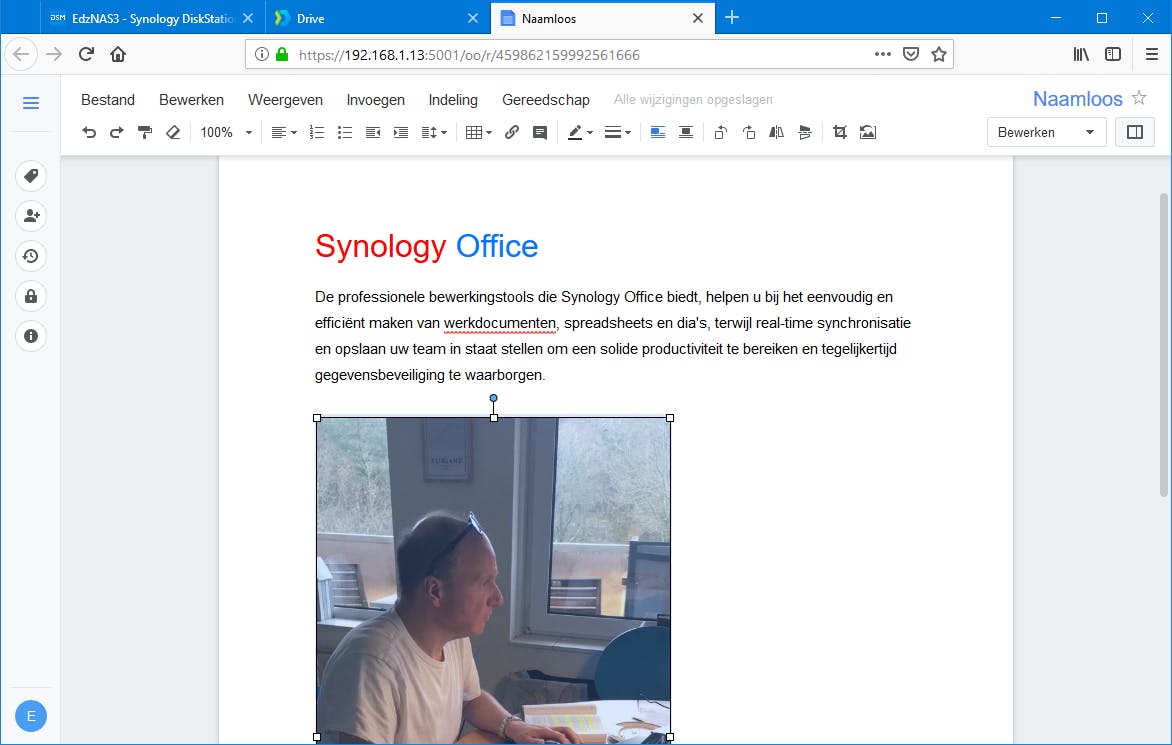Click the Synology Office heading
This screenshot has width=1172, height=745.
click(426, 246)
